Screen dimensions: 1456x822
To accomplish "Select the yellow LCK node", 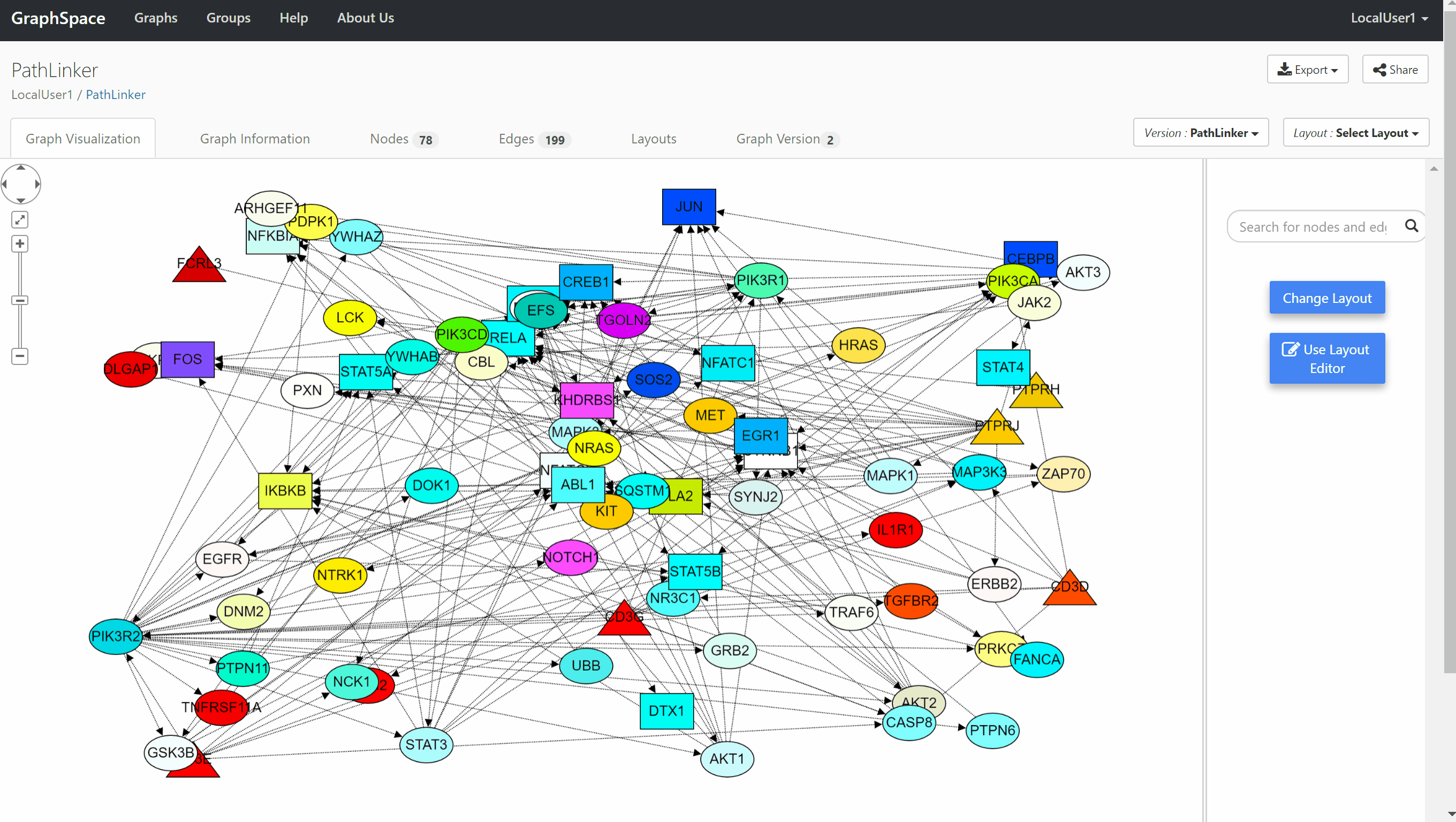I will (350, 317).
